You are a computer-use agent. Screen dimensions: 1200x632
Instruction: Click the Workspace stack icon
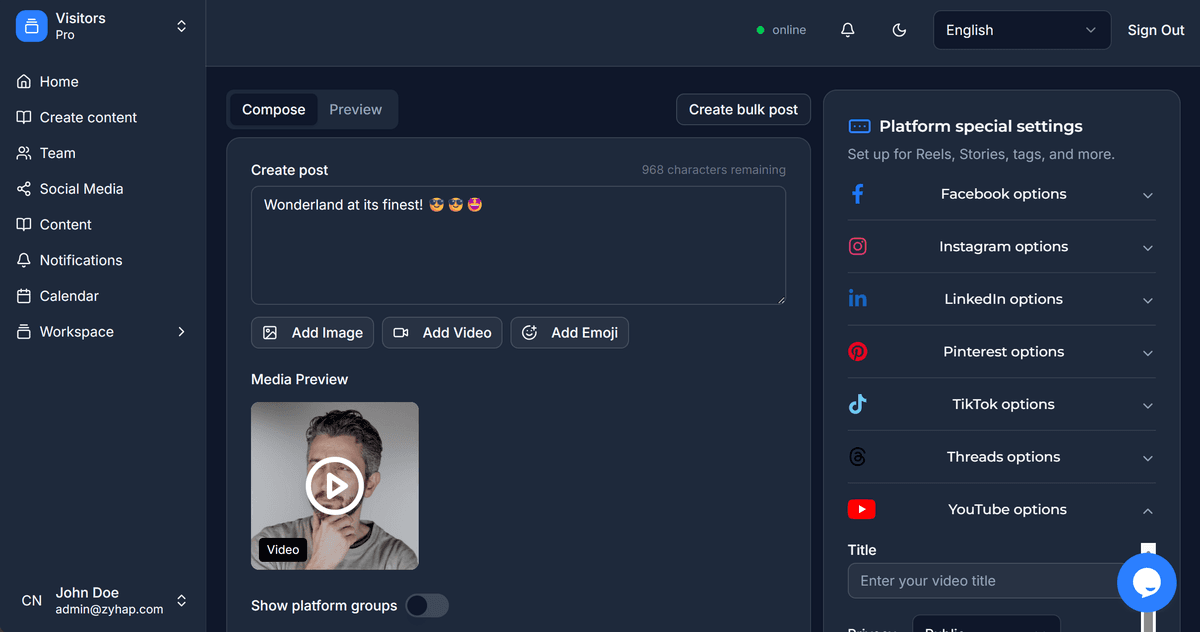coord(24,332)
